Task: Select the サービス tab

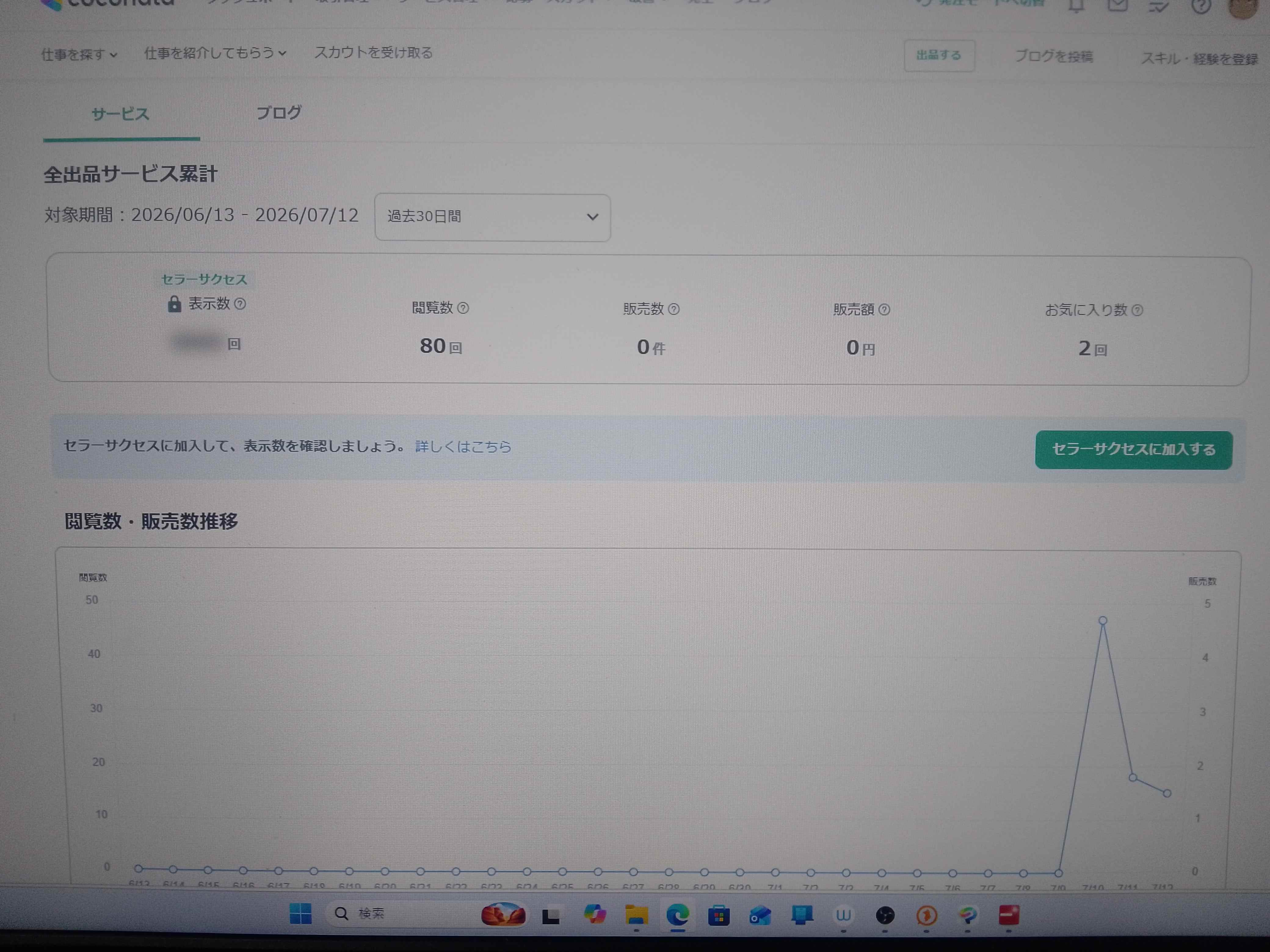Action: (121, 114)
